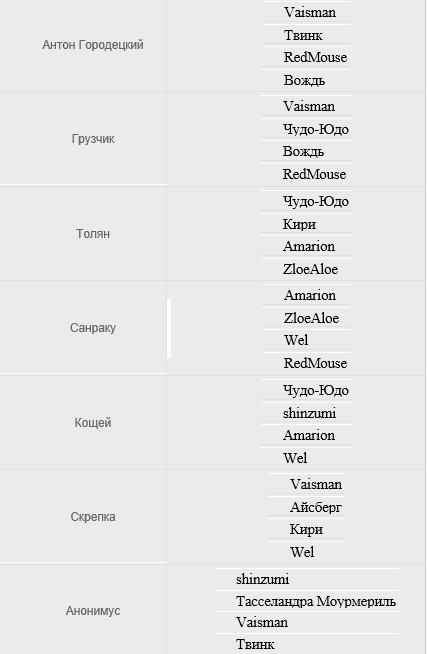Select the Скрепка row label
The height and width of the screenshot is (654, 427).
coord(93,516)
